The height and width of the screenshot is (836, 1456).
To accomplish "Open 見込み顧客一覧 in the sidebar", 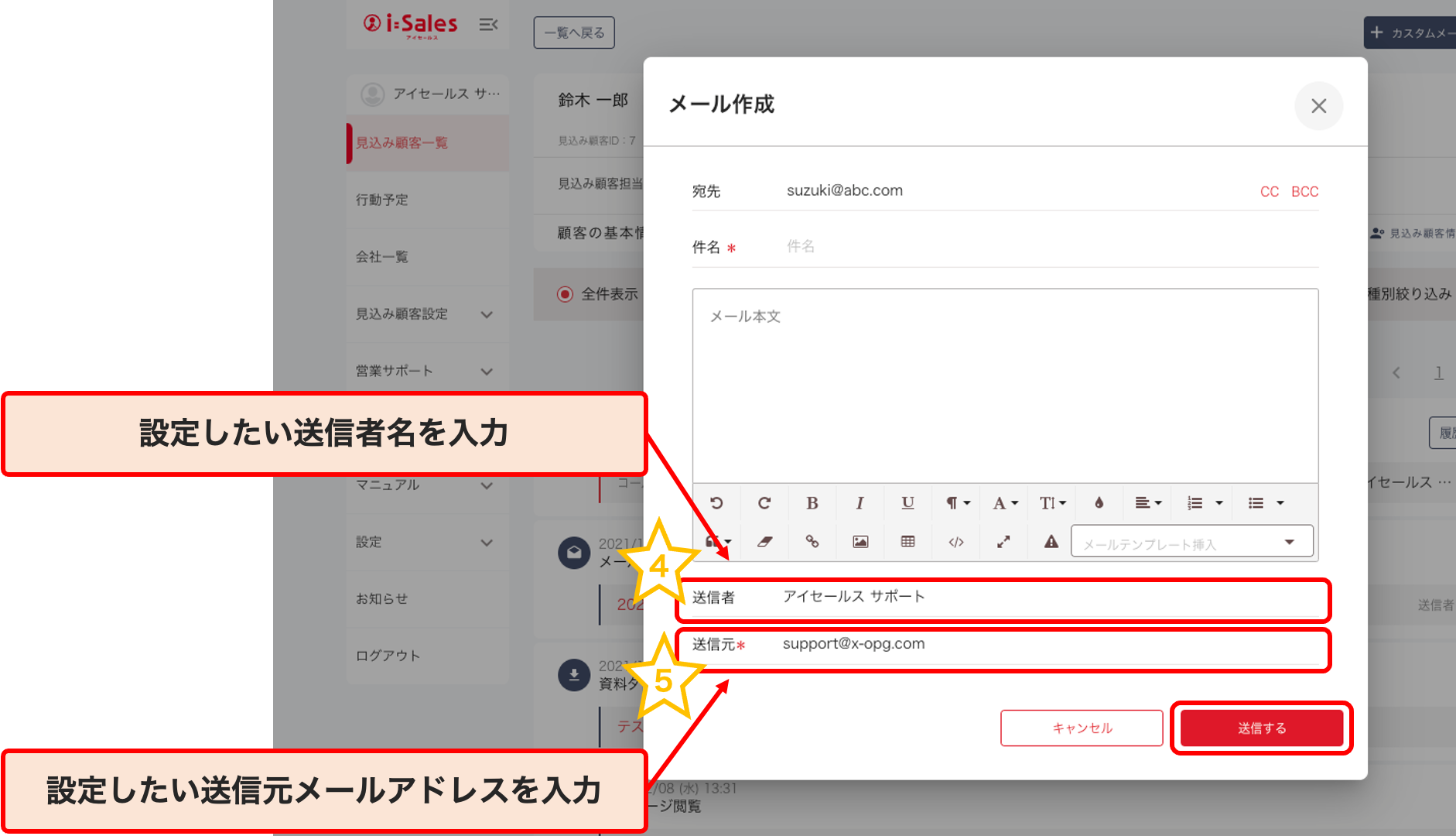I will pos(402,143).
